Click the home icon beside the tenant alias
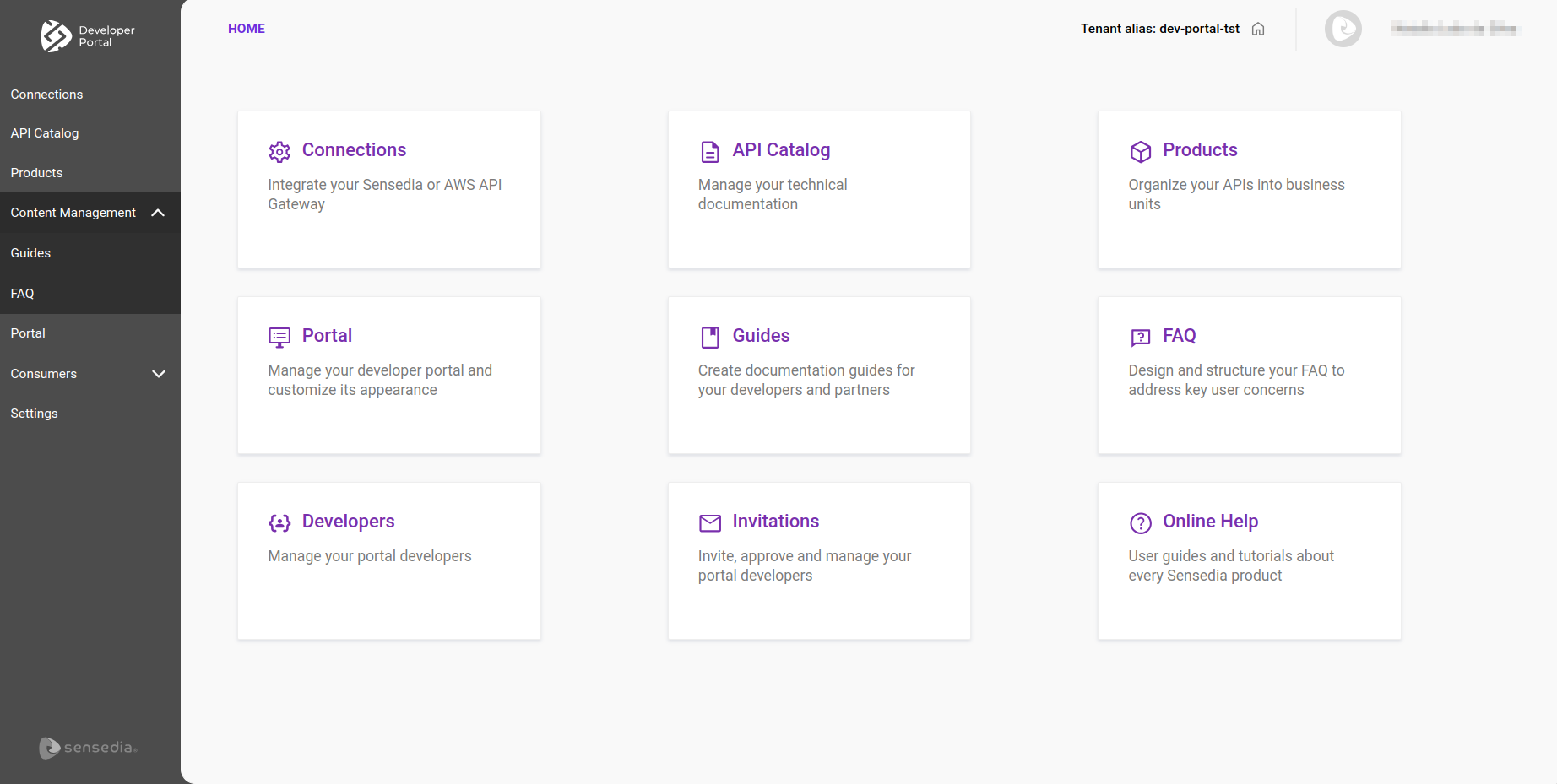Screen dimensions: 1557x784 click(x=1258, y=28)
